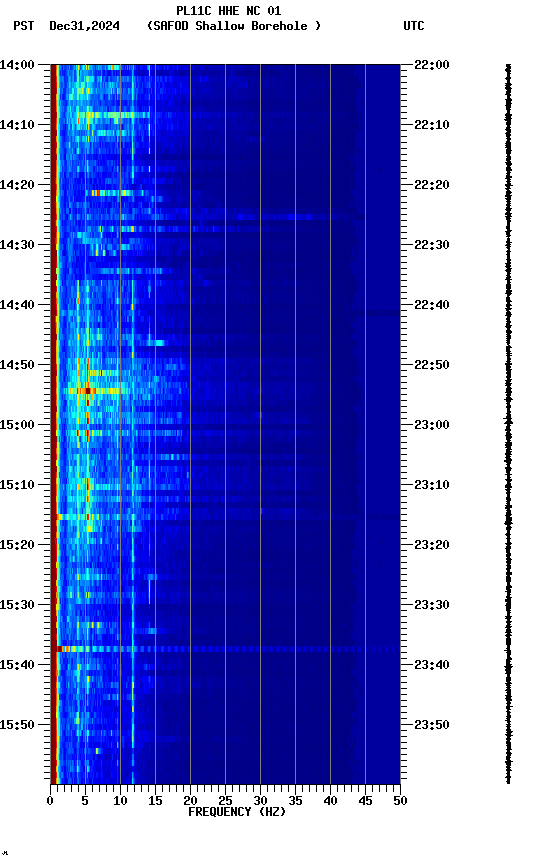Image resolution: width=552 pixels, height=864 pixels.
Task: Click the title text 'PL11C HHE NC 01'
Action: (x=229, y=11)
